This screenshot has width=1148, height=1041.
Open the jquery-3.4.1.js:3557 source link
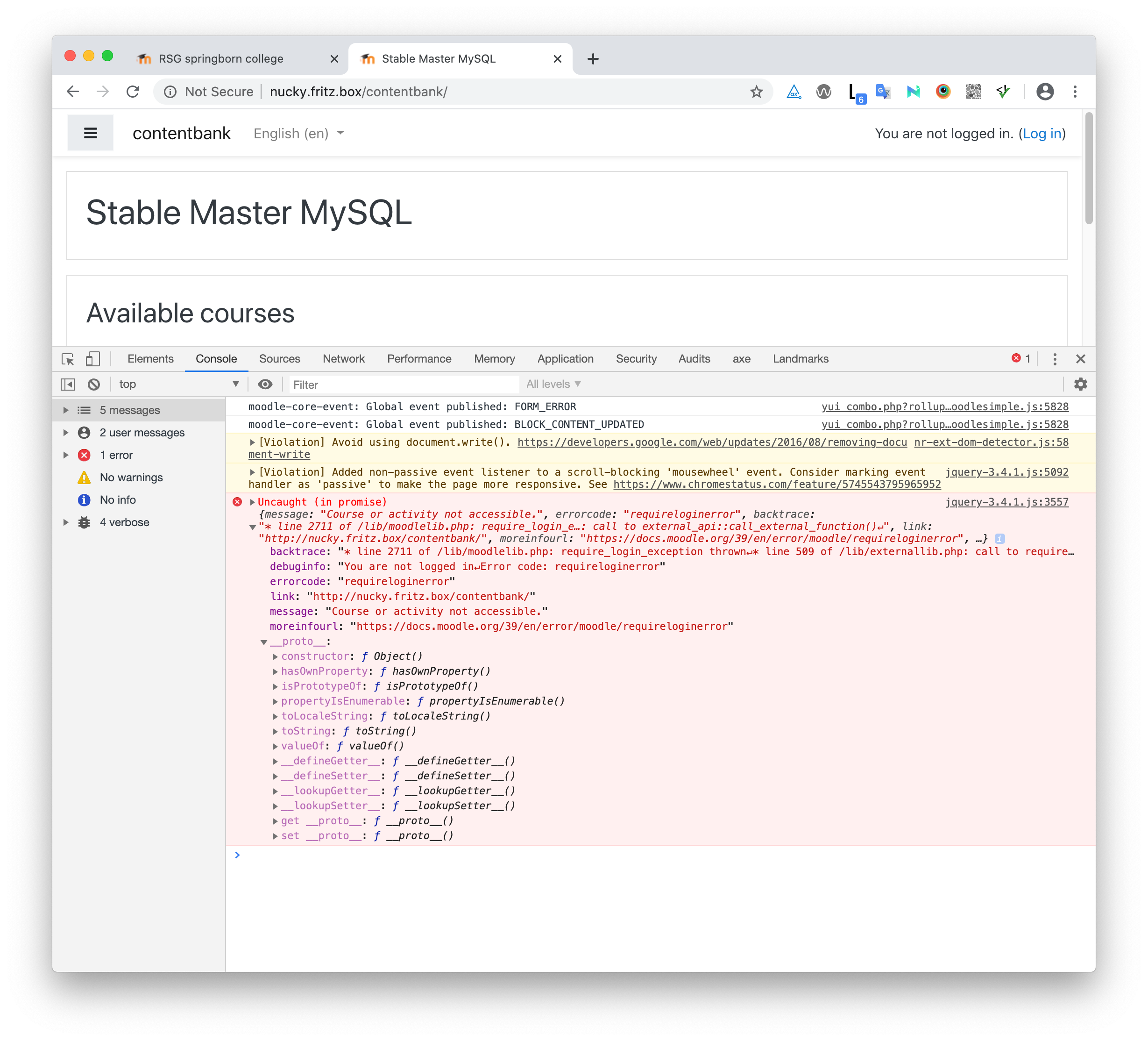[x=1007, y=502]
